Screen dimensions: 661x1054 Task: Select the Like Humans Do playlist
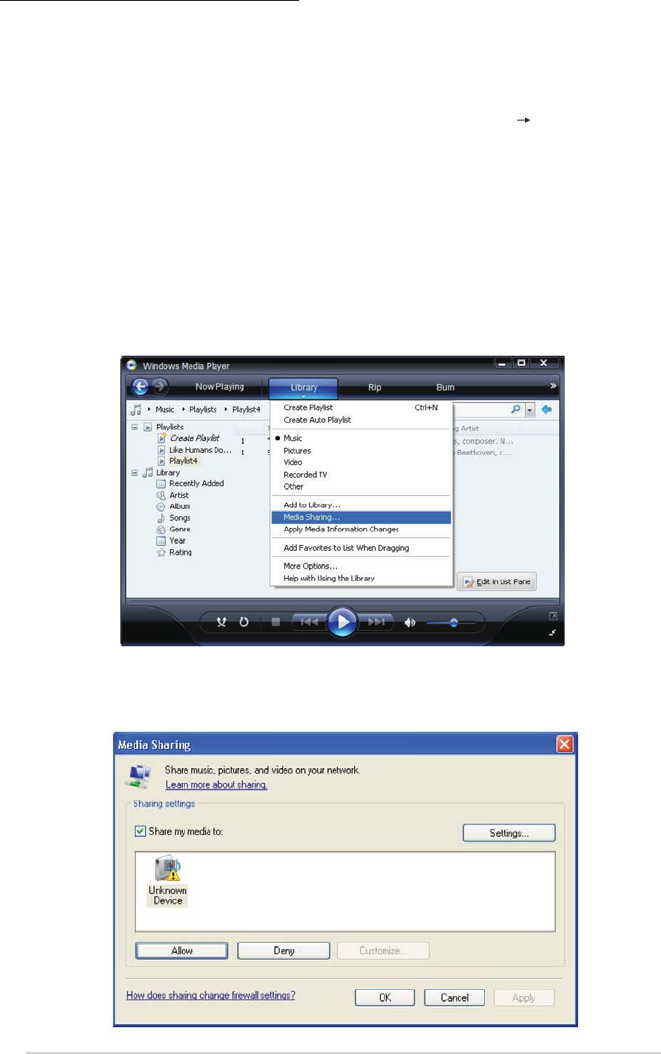200,450
